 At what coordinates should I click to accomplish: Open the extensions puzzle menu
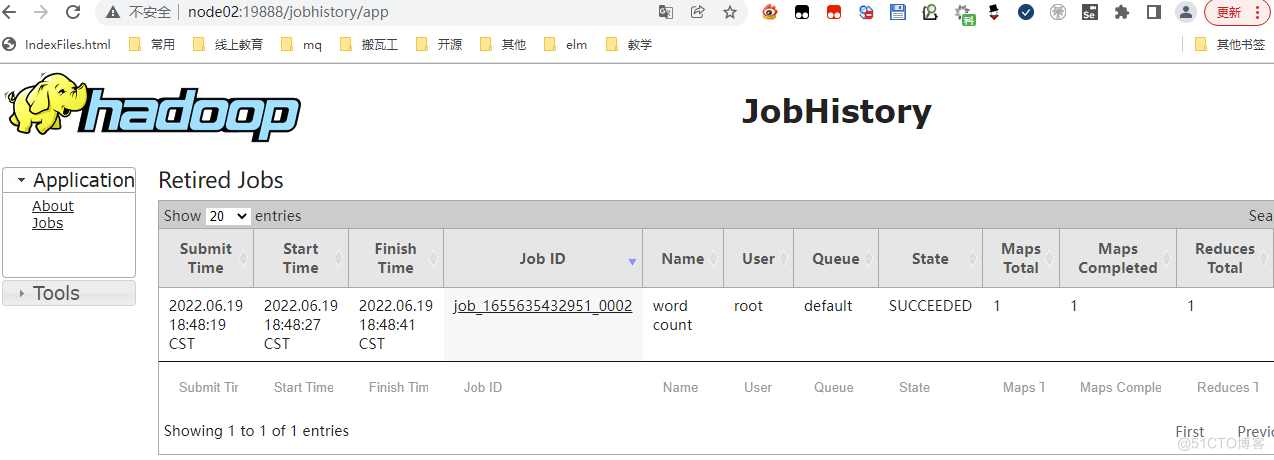click(x=1122, y=13)
